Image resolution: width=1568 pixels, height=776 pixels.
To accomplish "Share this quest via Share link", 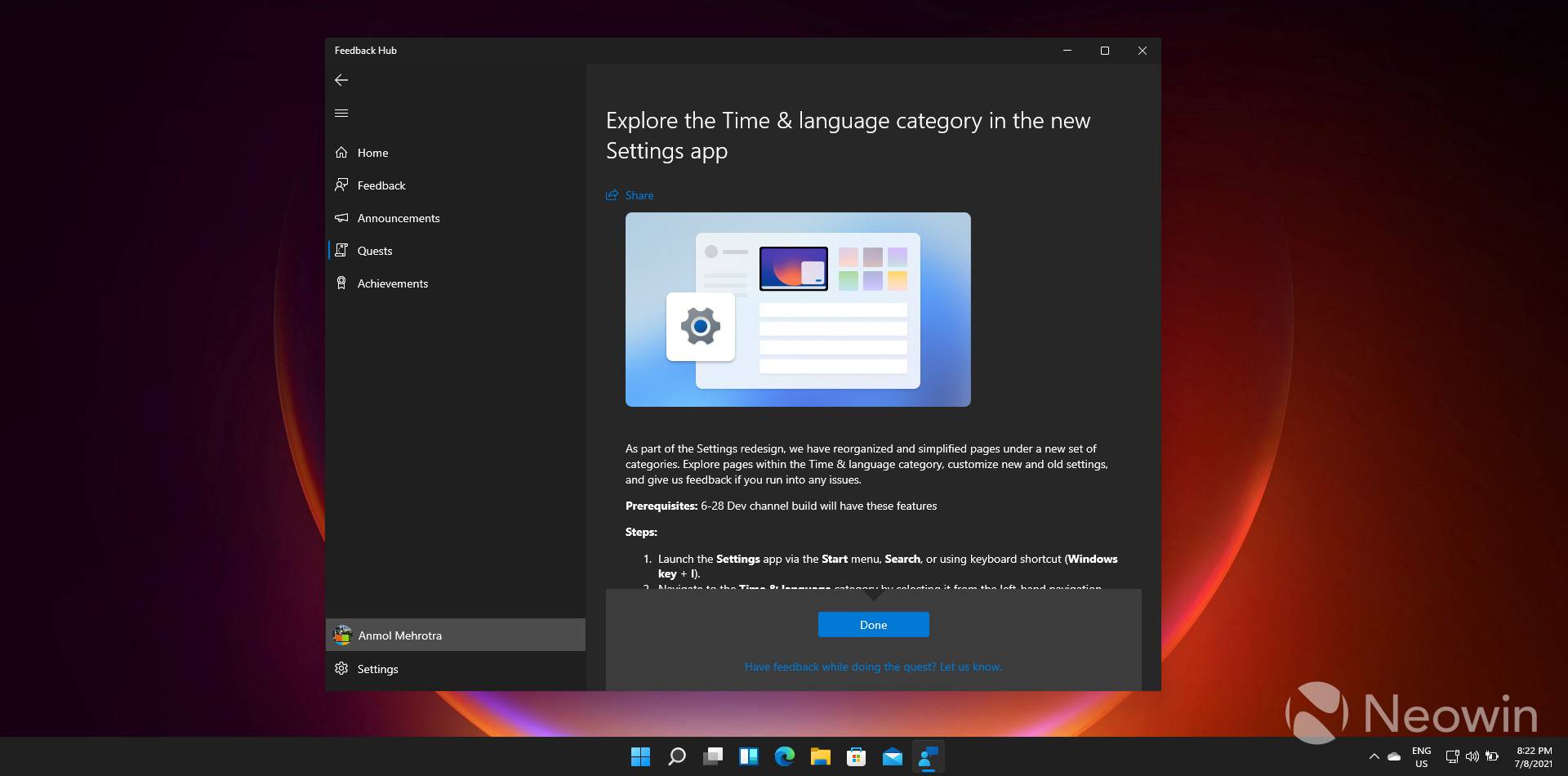I will tap(630, 195).
